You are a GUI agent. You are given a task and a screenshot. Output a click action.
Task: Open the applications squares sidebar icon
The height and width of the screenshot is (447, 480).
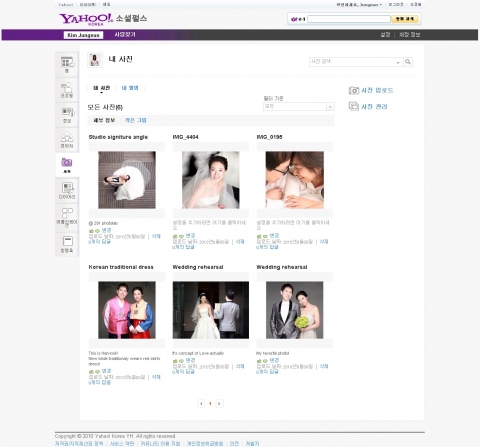(x=67, y=213)
